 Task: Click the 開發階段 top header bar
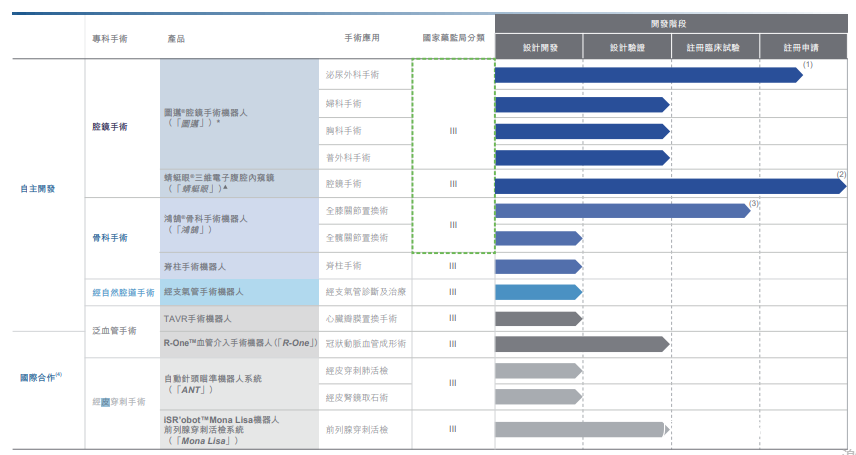[671, 22]
